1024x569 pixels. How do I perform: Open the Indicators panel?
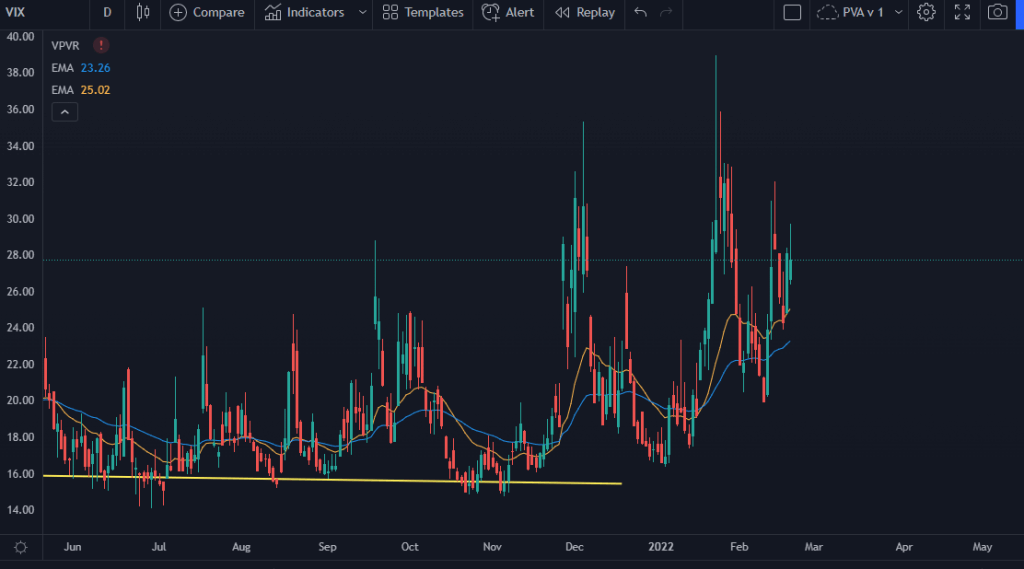[304, 12]
